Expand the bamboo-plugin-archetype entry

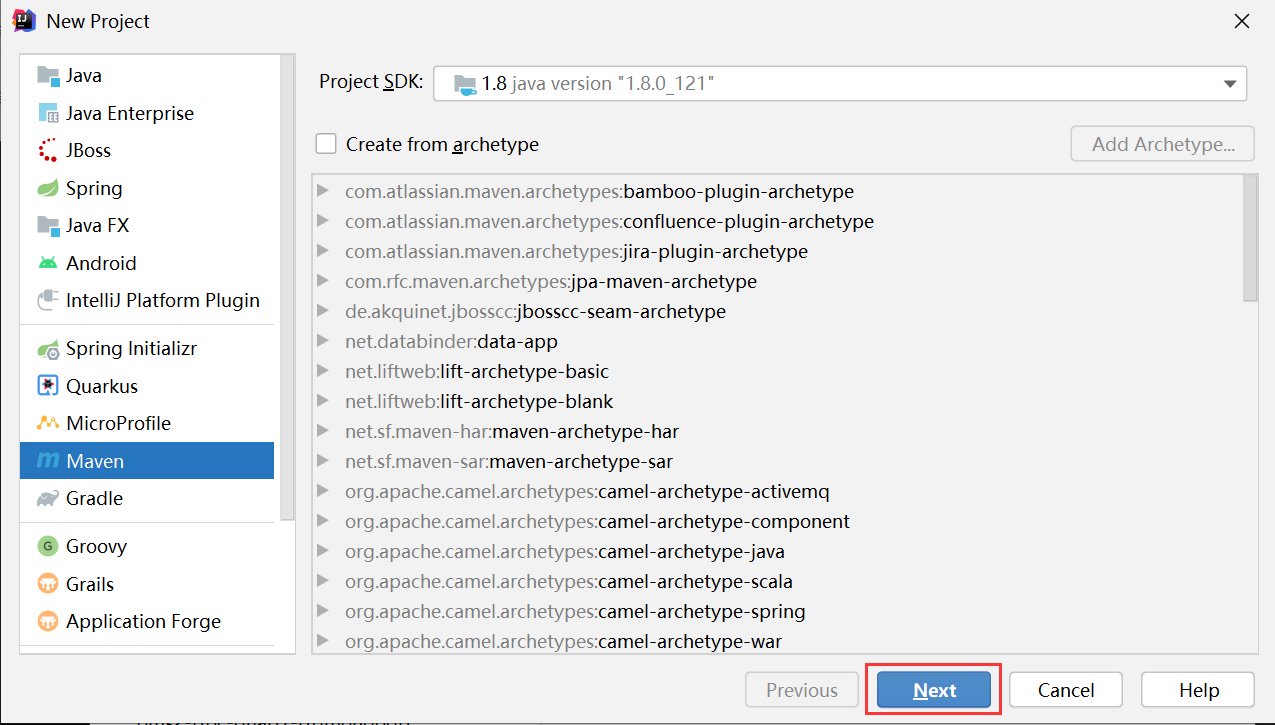tap(322, 191)
